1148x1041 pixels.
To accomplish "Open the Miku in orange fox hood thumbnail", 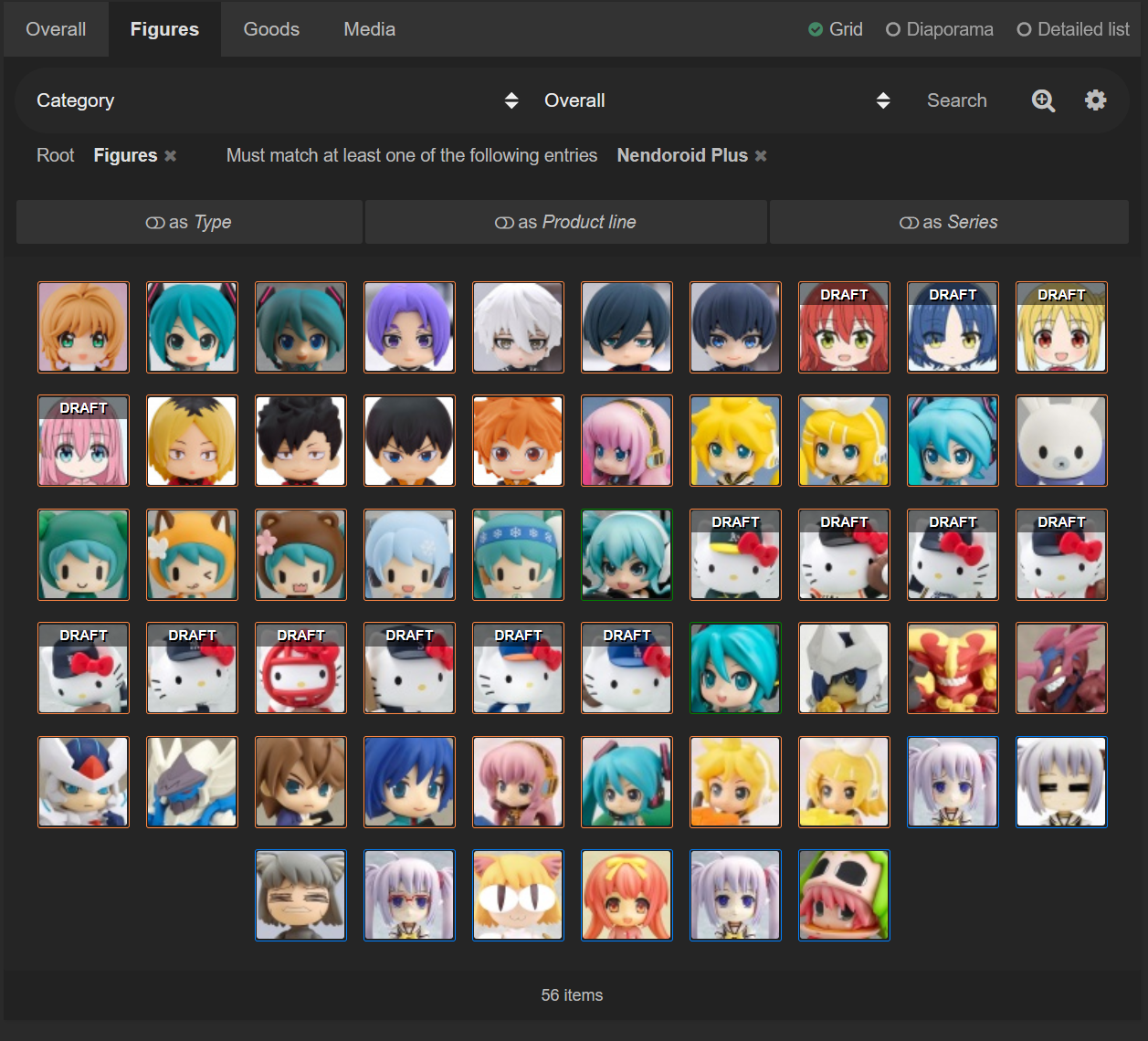I will [192, 554].
